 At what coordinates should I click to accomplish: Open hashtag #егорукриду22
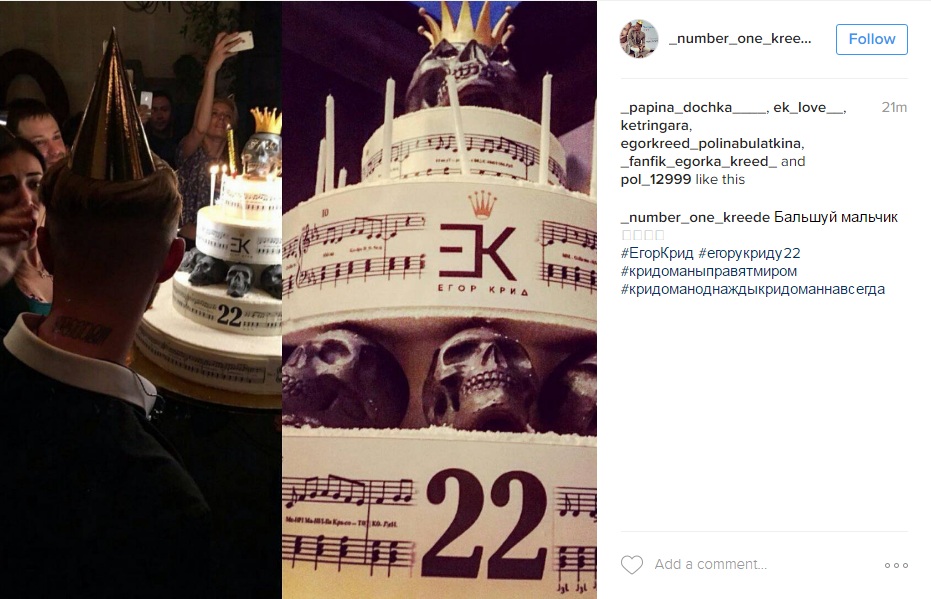click(749, 253)
